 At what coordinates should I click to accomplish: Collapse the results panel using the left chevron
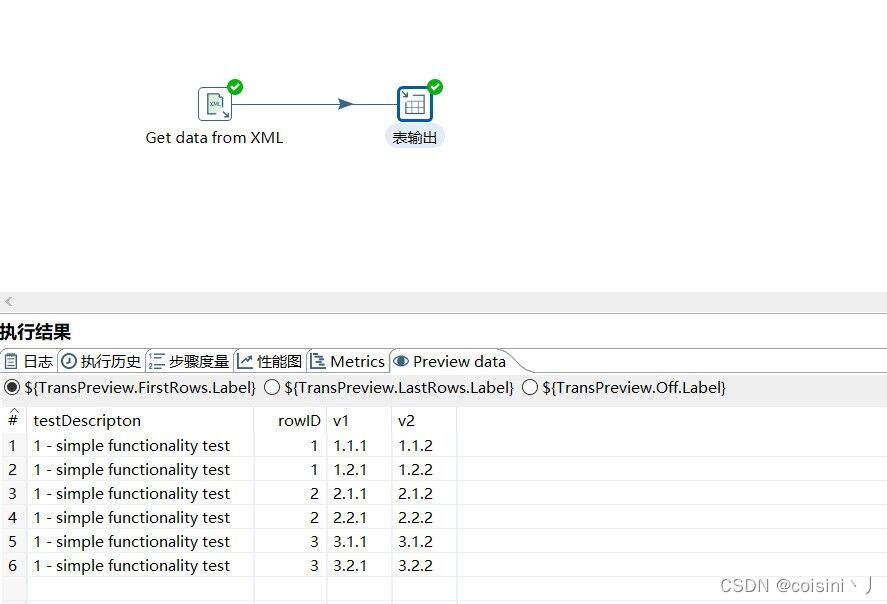pyautogui.click(x=9, y=301)
